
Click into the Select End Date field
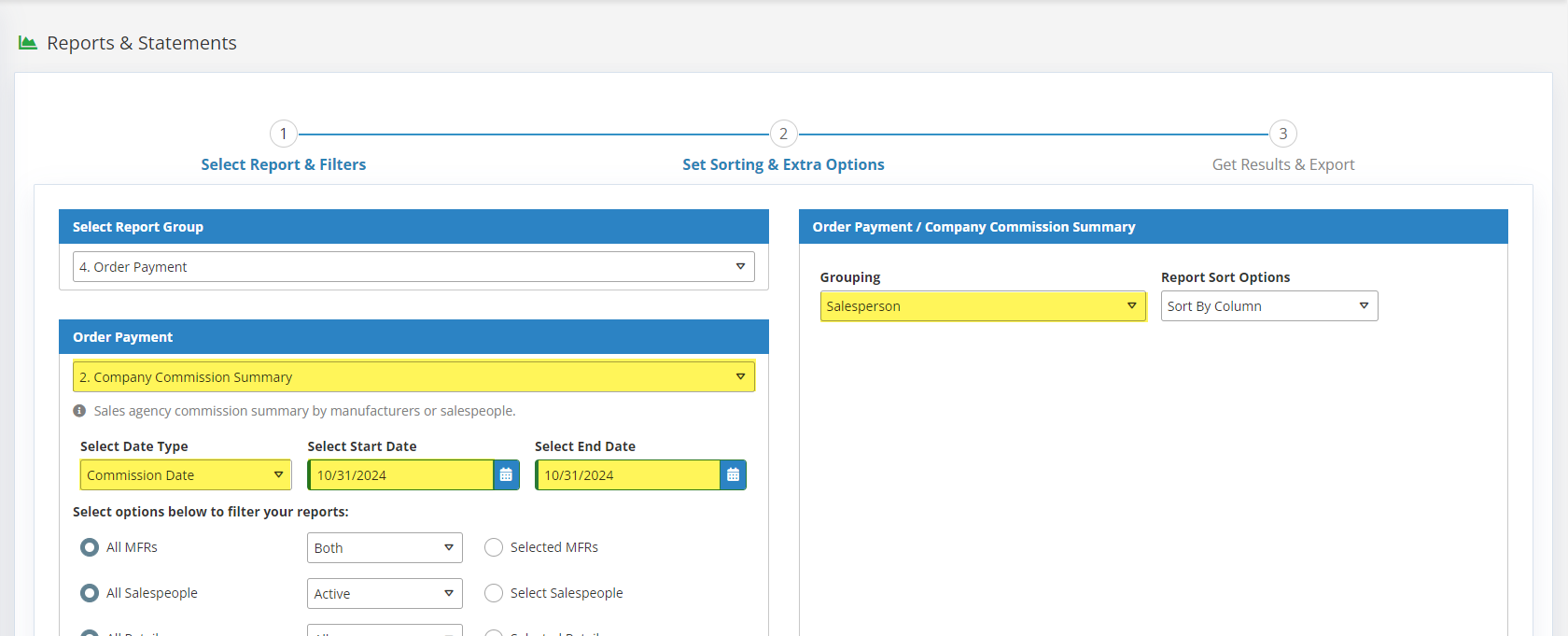point(628,474)
